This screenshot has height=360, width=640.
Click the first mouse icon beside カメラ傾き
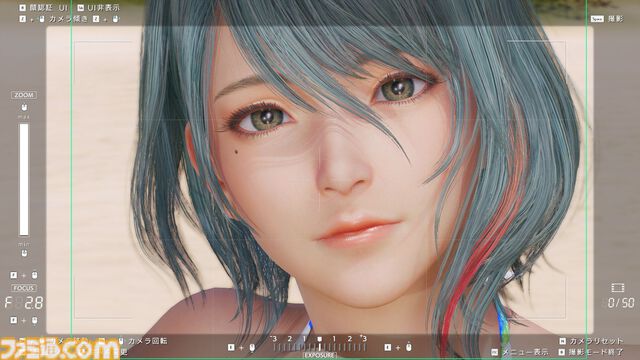click(42, 19)
